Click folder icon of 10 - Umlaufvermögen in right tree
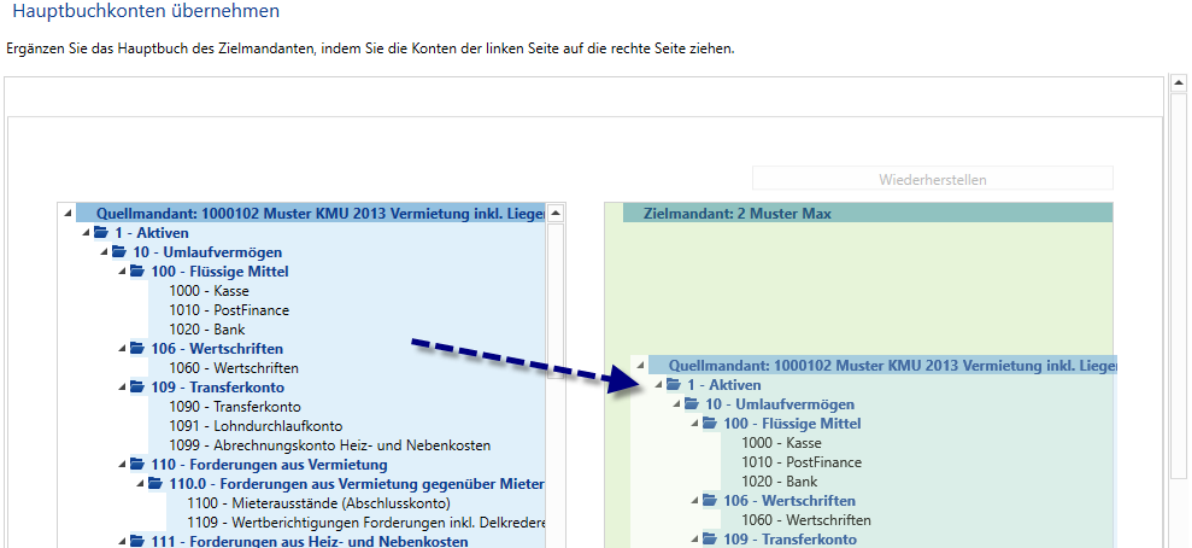This screenshot has height=548, width=1192. [692, 404]
